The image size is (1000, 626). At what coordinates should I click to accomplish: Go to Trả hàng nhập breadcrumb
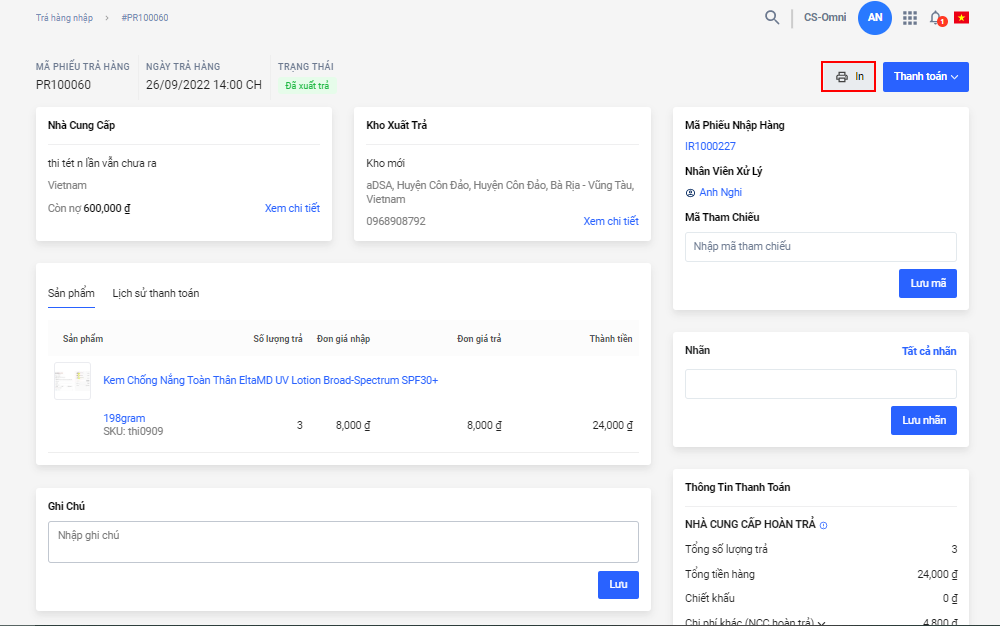pos(64,18)
